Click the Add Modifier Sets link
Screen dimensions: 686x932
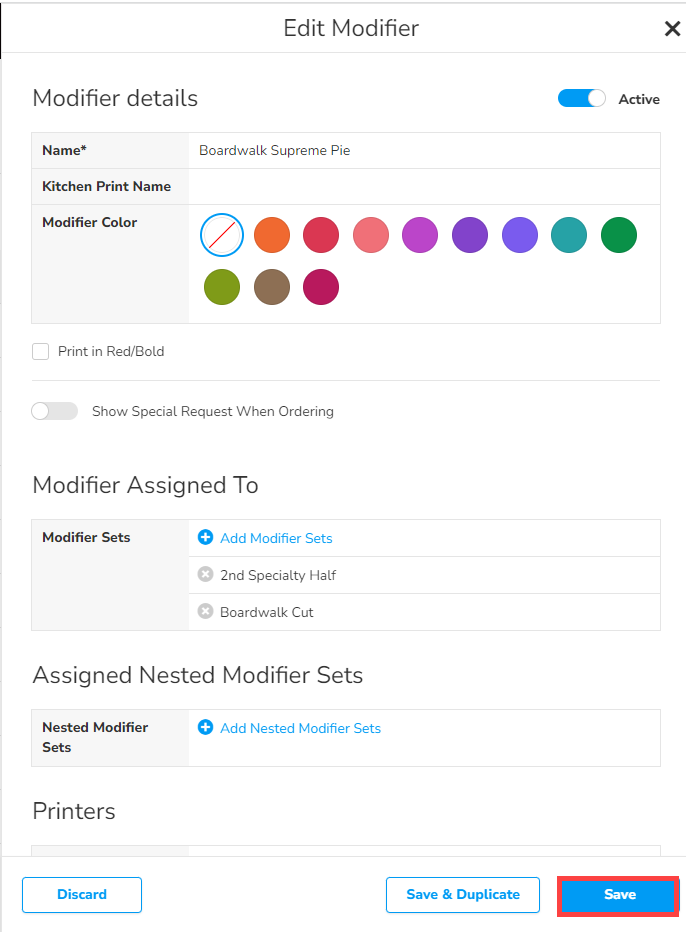276,538
